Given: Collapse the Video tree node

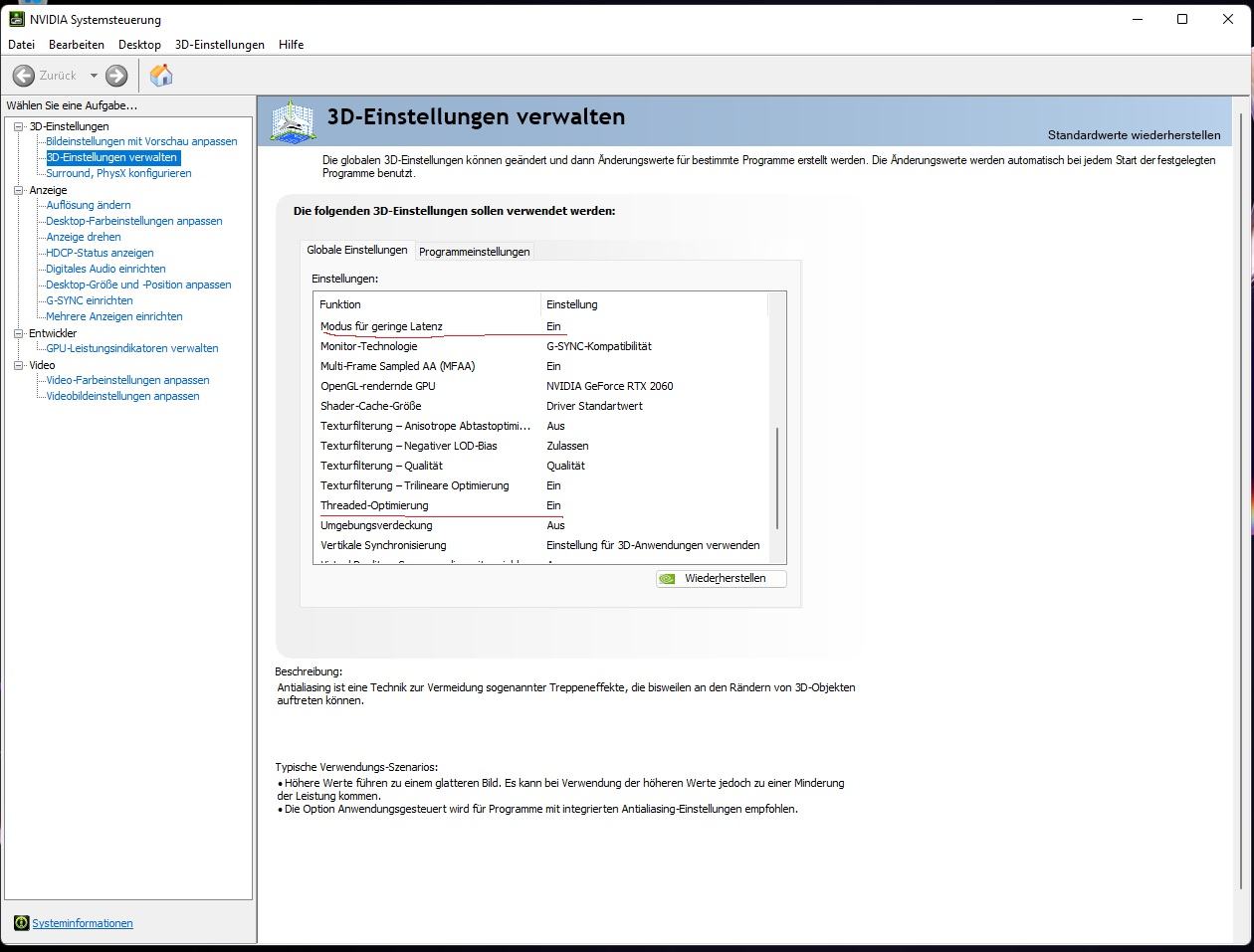Looking at the screenshot, I should tap(18, 365).
